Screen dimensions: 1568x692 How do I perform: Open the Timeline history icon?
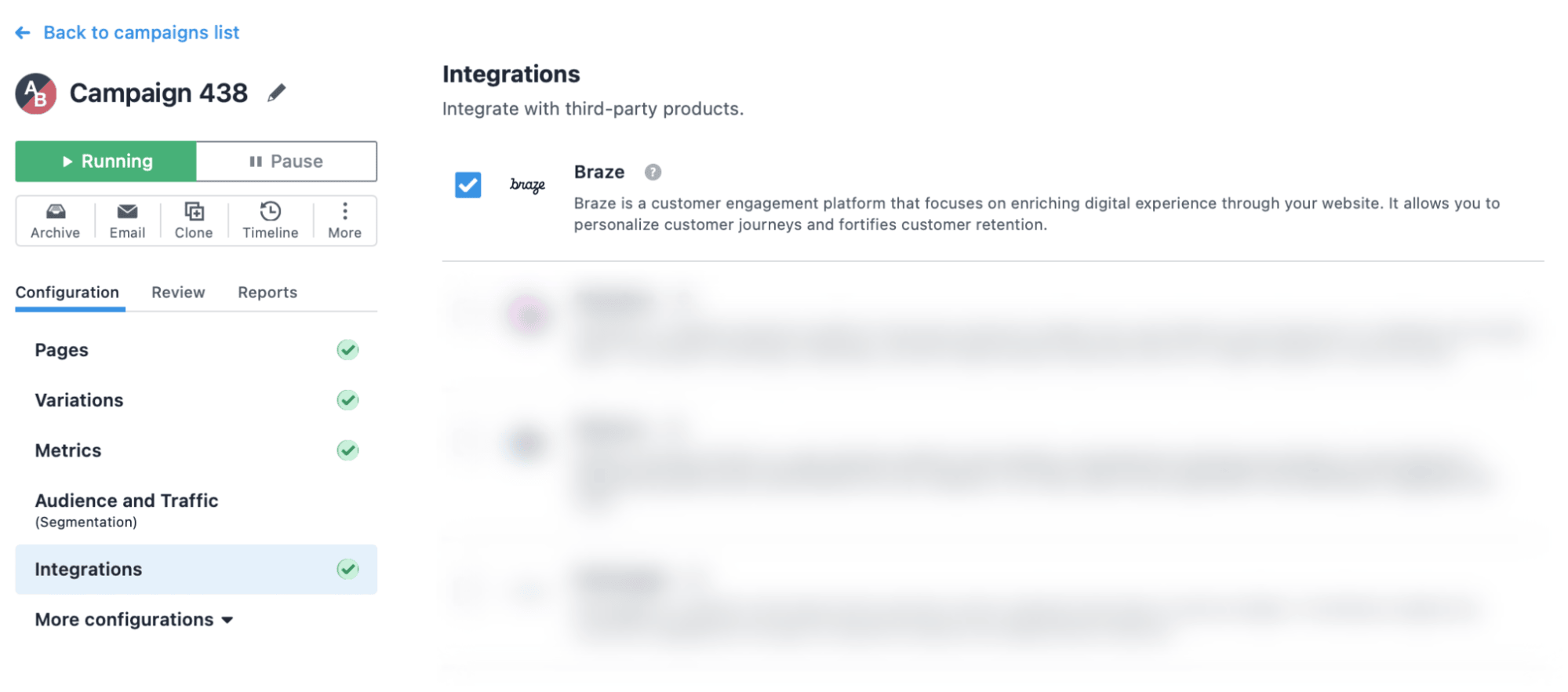270,212
